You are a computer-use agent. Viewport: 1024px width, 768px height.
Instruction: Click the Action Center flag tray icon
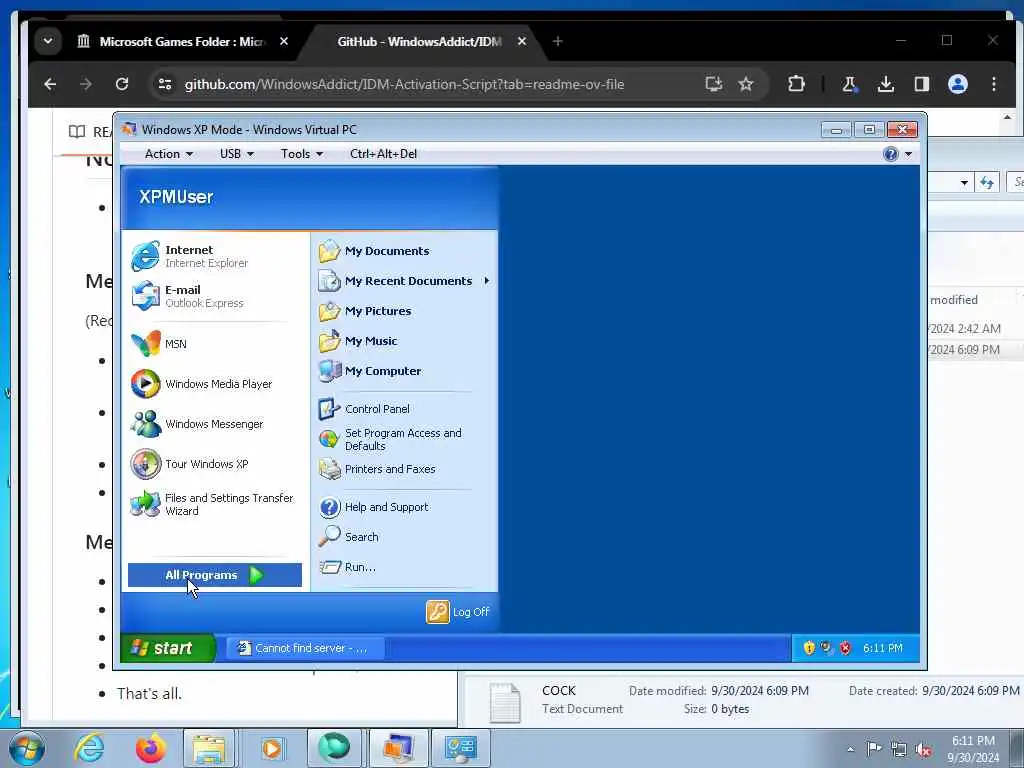[874, 749]
